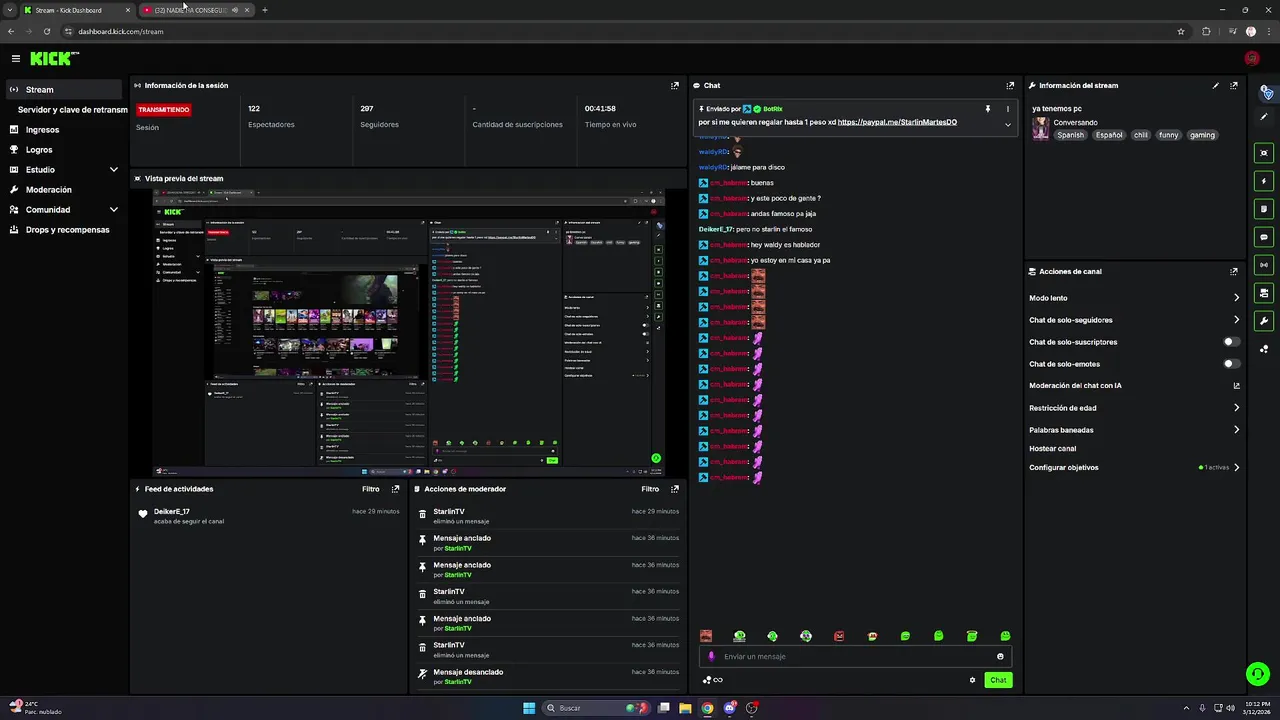Click Hostear canal action
1280x720 pixels.
pyautogui.click(x=1053, y=449)
